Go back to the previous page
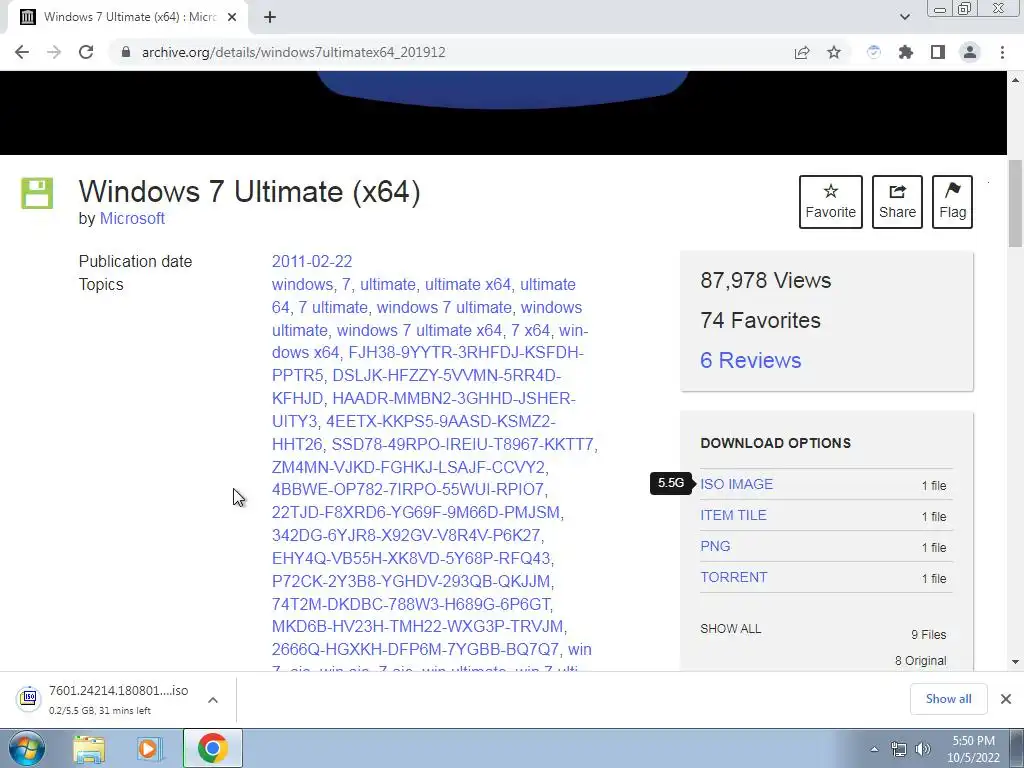Viewport: 1024px width, 768px height. pos(22,52)
